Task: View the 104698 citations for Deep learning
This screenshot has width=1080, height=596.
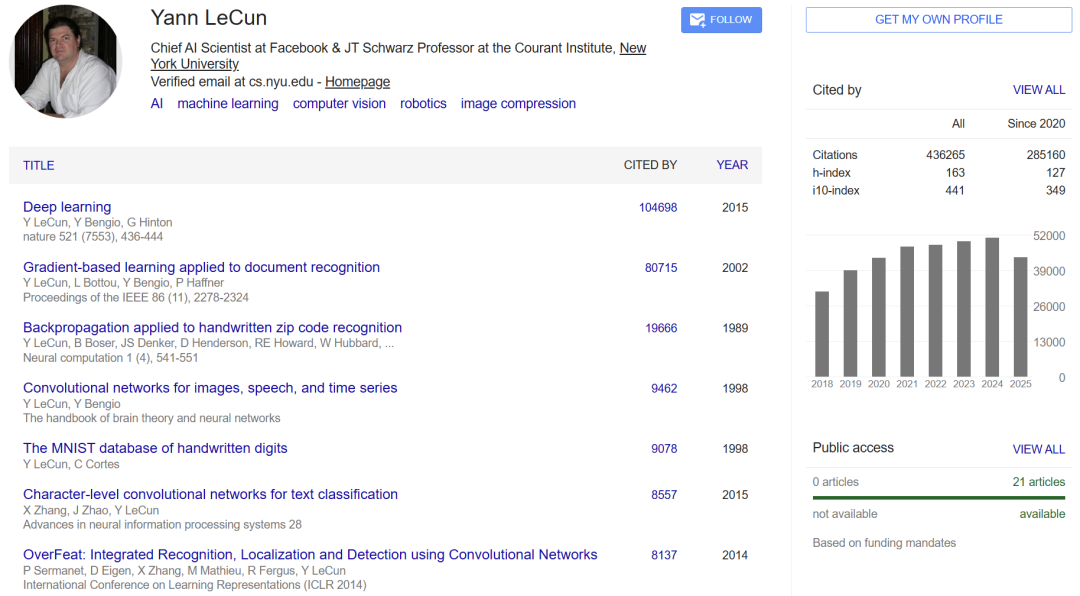Action: click(658, 208)
